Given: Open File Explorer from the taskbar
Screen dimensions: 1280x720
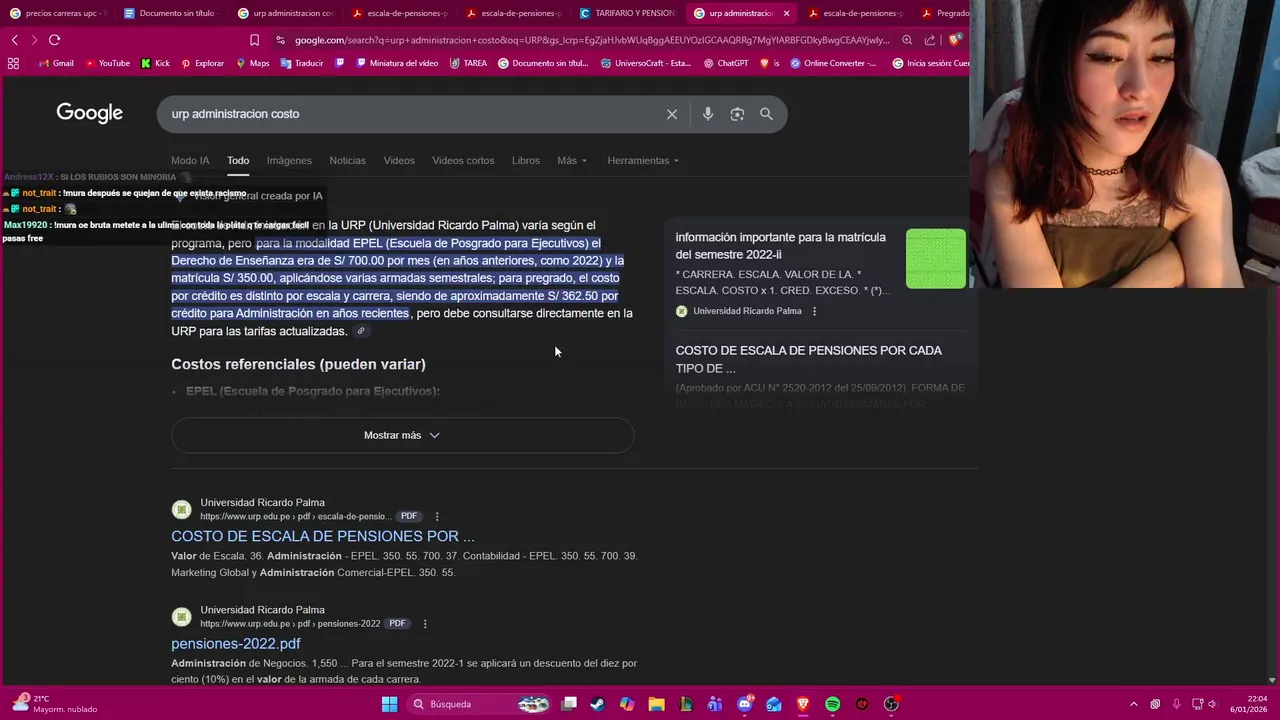Looking at the screenshot, I should (656, 704).
